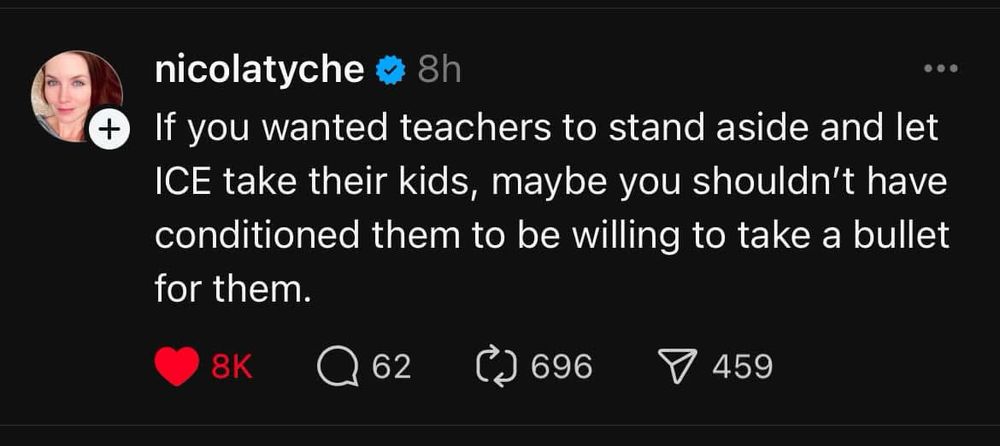View the 8K likes count

coord(231,367)
